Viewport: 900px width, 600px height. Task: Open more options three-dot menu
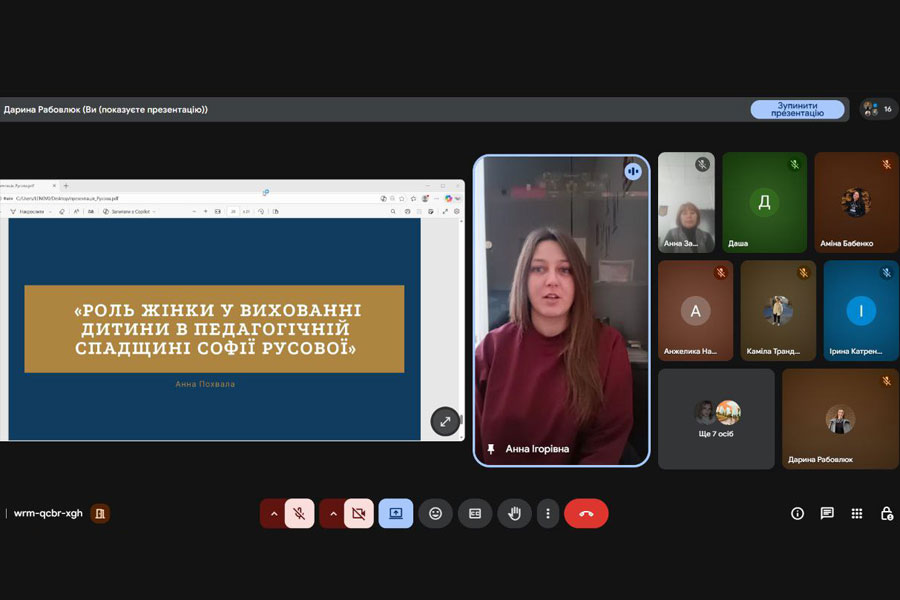point(548,513)
